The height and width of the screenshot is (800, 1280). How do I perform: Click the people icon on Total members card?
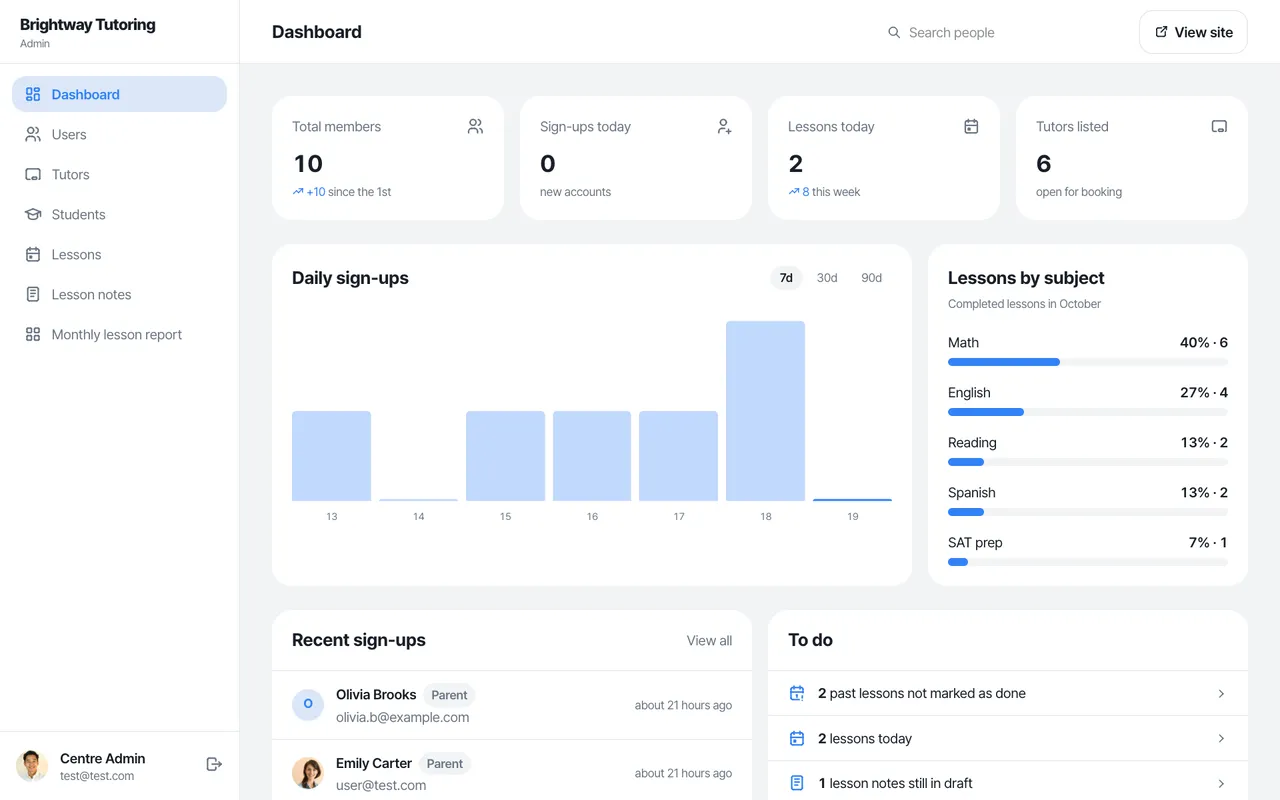click(x=475, y=126)
